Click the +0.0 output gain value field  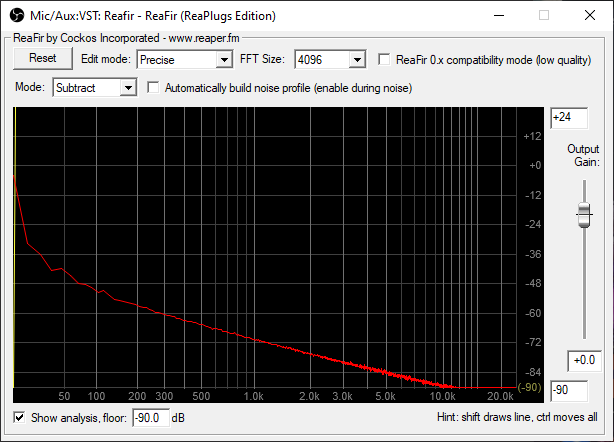tap(584, 361)
